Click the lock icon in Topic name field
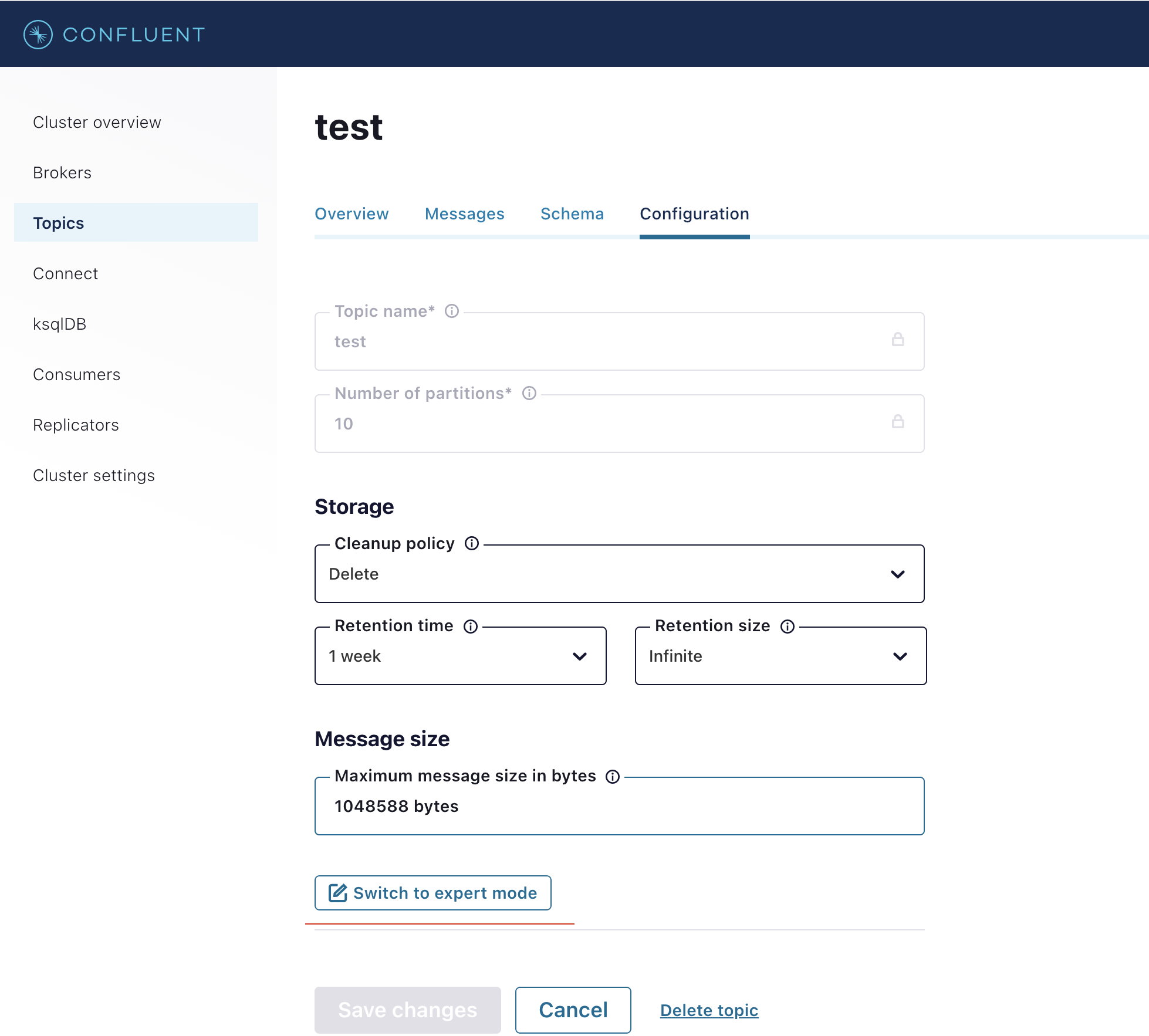 point(897,340)
